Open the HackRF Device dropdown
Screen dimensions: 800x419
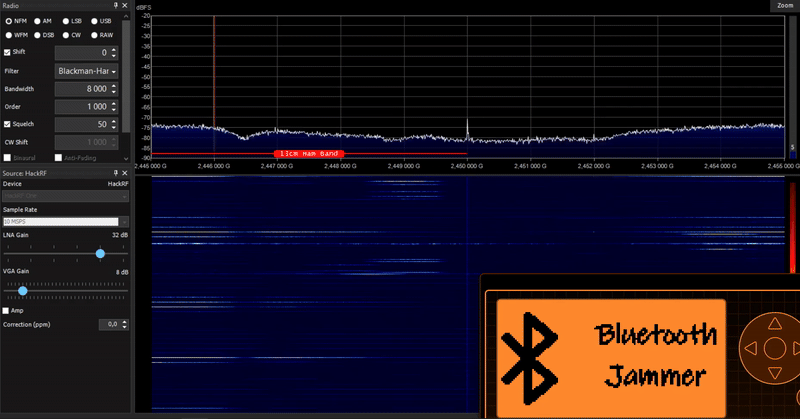point(66,196)
